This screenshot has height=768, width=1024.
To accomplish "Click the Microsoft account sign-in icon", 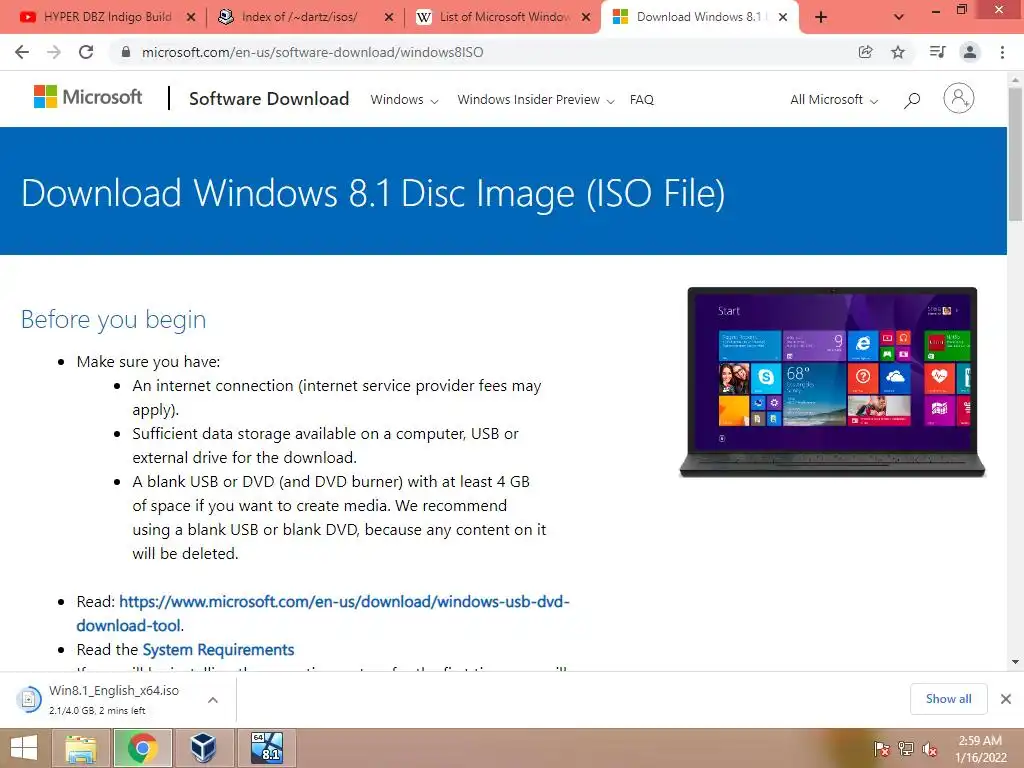I will (x=959, y=99).
